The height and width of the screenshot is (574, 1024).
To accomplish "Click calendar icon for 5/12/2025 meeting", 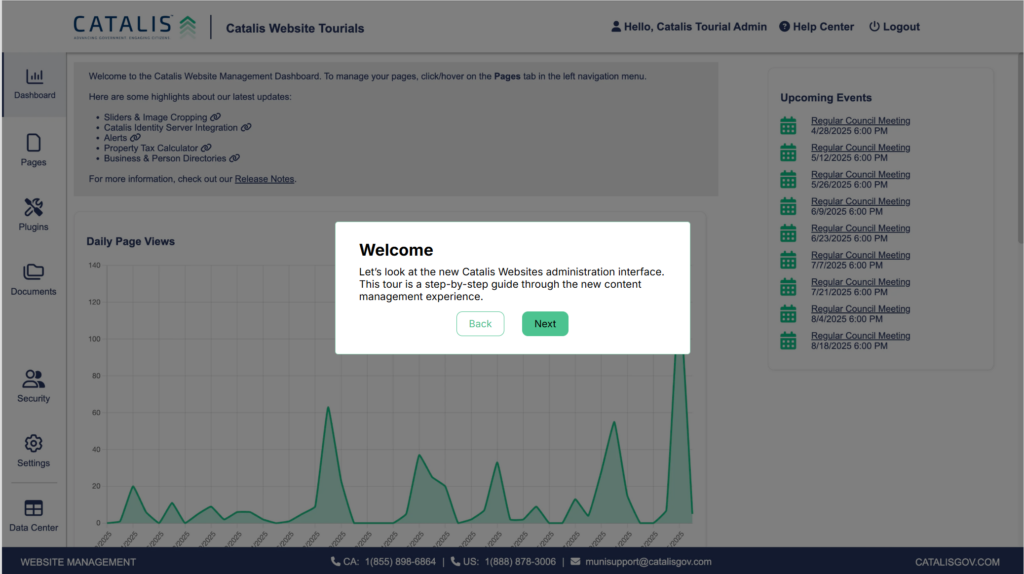I will coord(788,152).
